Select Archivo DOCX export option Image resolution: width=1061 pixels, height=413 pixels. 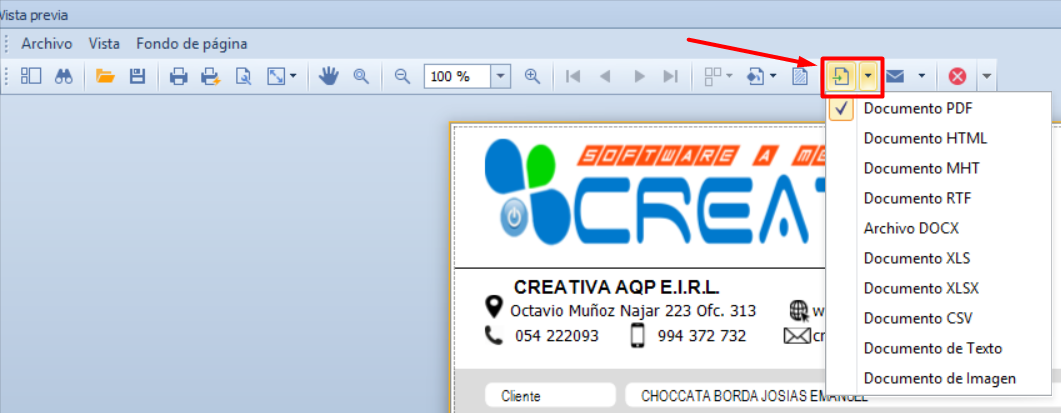[x=939, y=228]
